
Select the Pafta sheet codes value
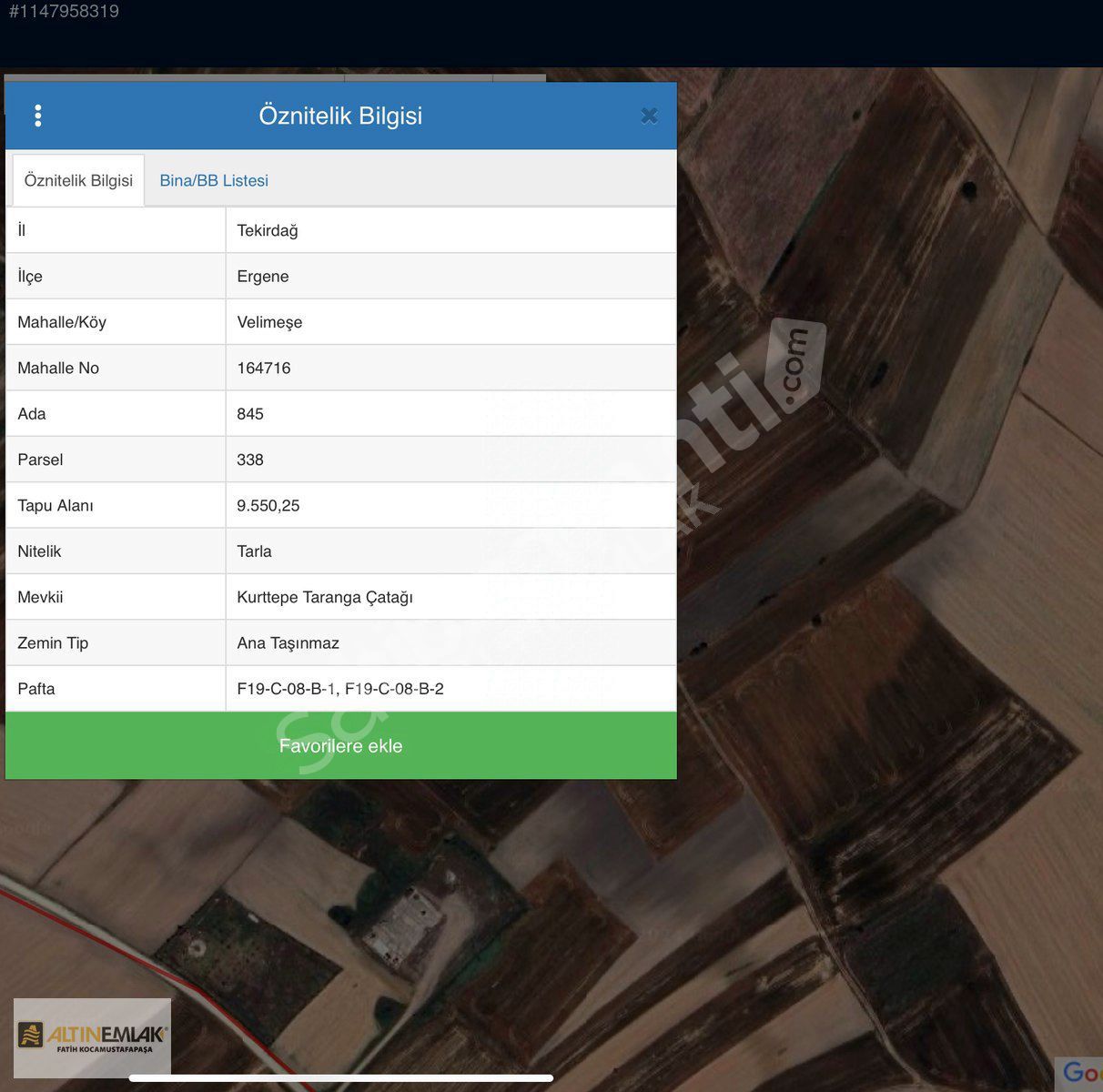click(340, 689)
